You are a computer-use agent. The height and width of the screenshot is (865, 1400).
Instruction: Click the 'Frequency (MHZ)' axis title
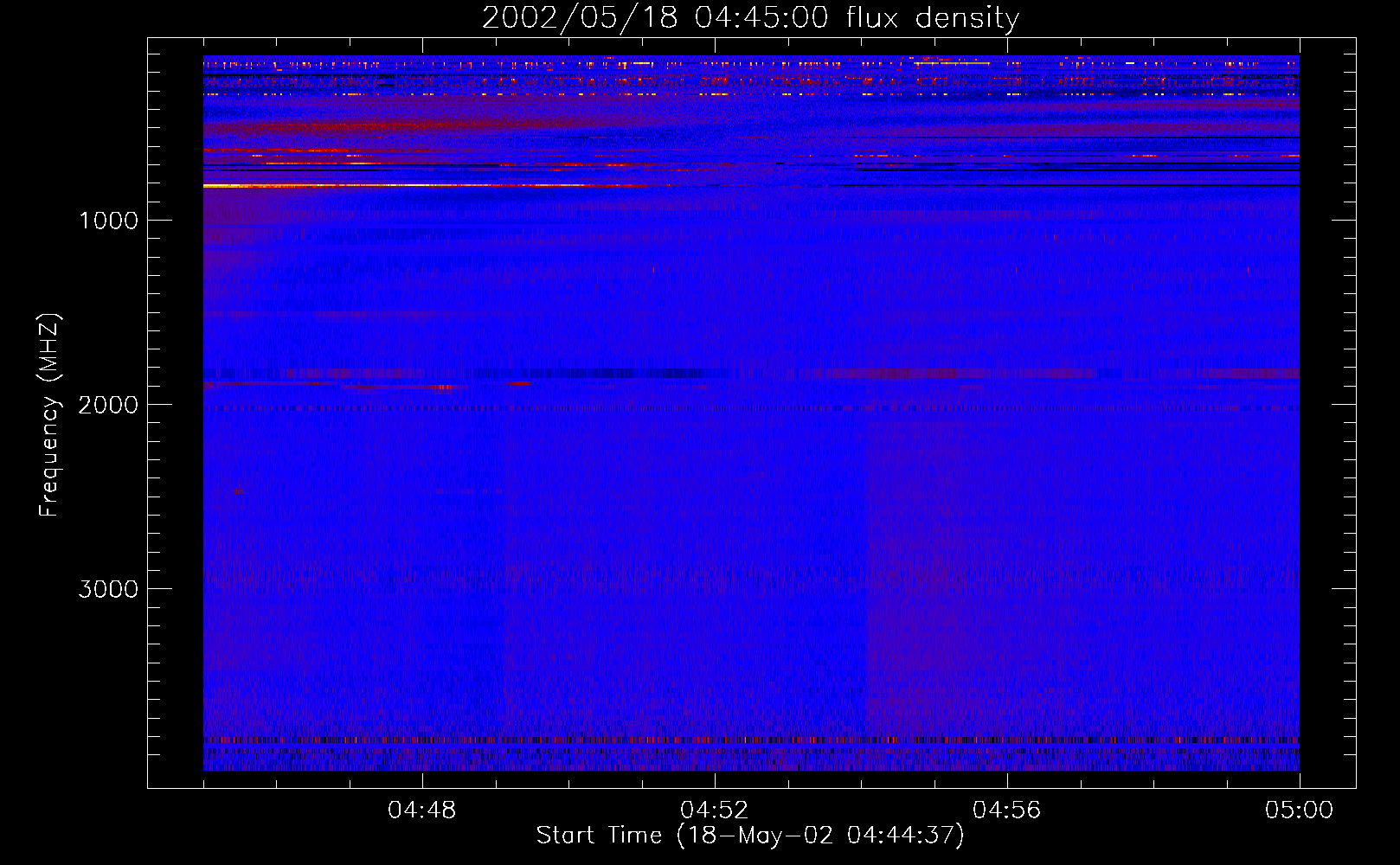[50, 415]
